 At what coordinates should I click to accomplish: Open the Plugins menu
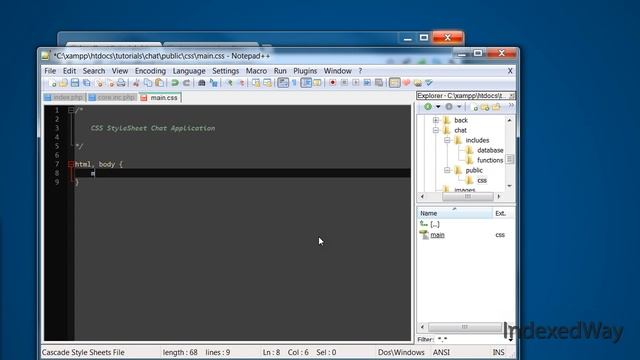pos(305,71)
